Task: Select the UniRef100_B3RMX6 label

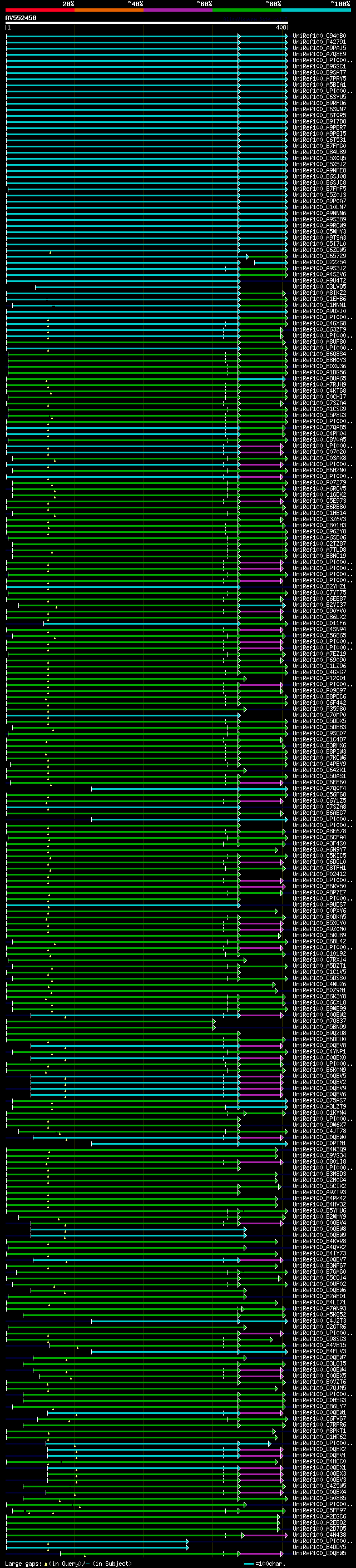Action: coord(319,746)
